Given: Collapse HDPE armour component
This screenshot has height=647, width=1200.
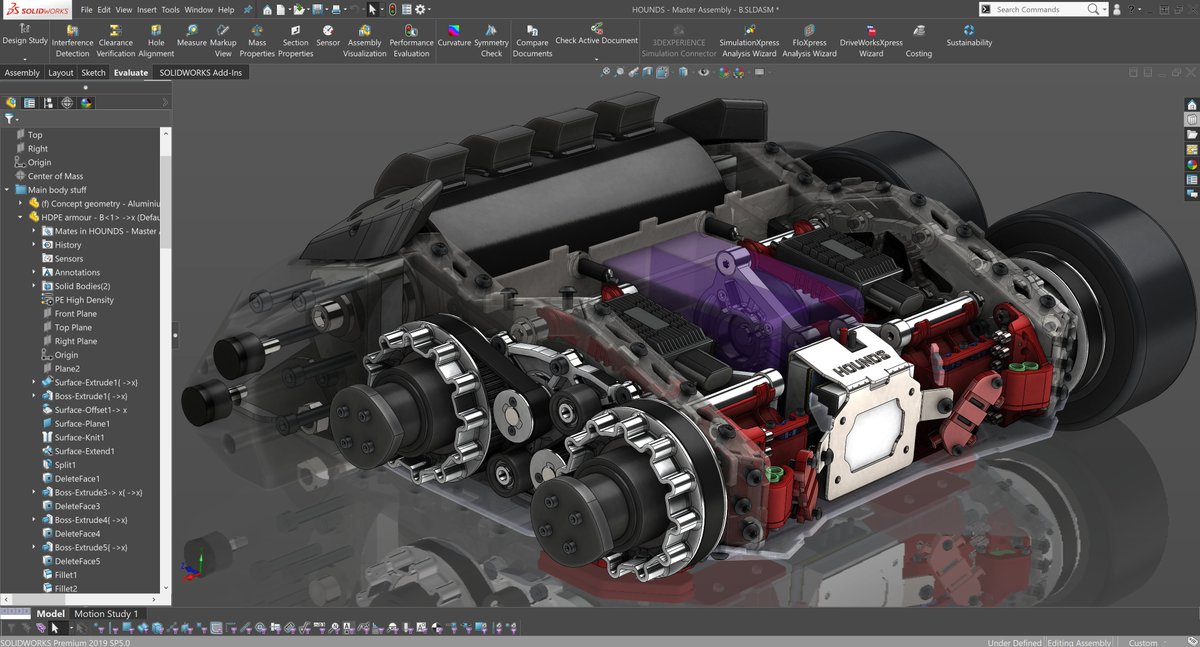Looking at the screenshot, I should coord(20,217).
